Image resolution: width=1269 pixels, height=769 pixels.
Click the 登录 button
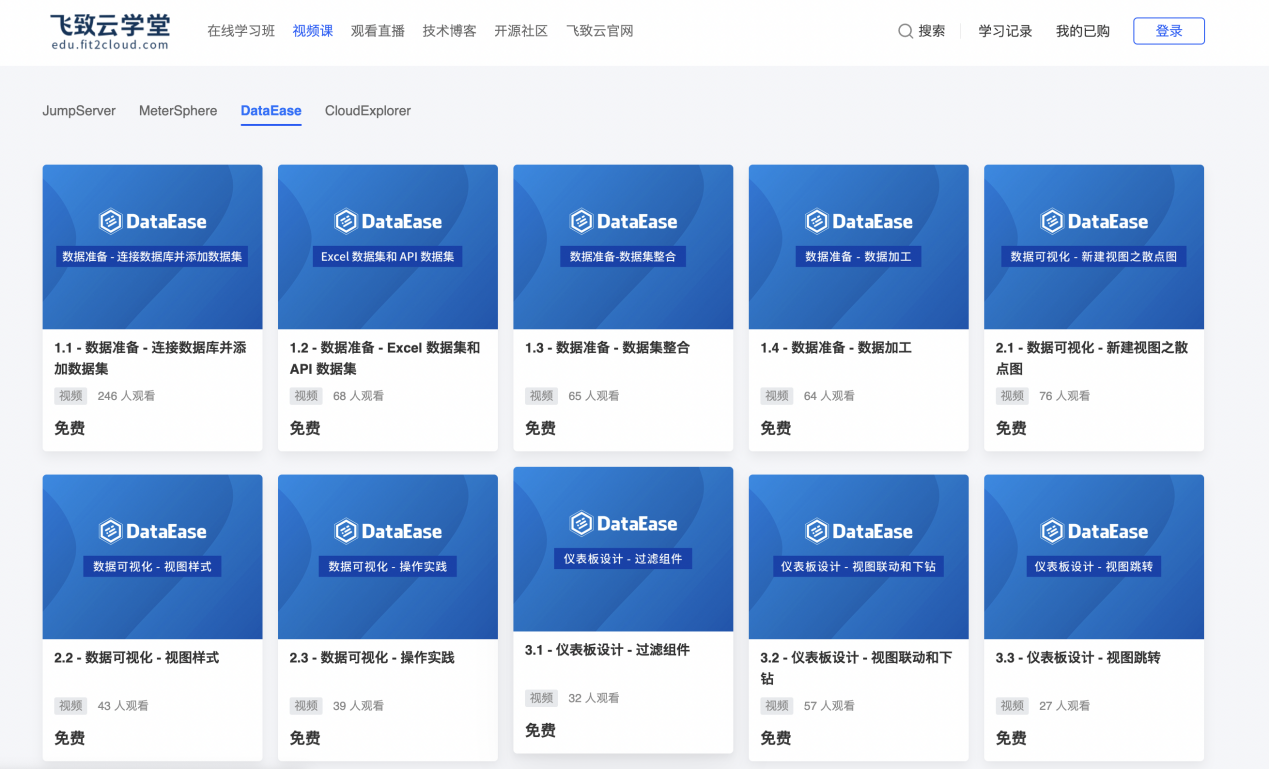[1168, 30]
